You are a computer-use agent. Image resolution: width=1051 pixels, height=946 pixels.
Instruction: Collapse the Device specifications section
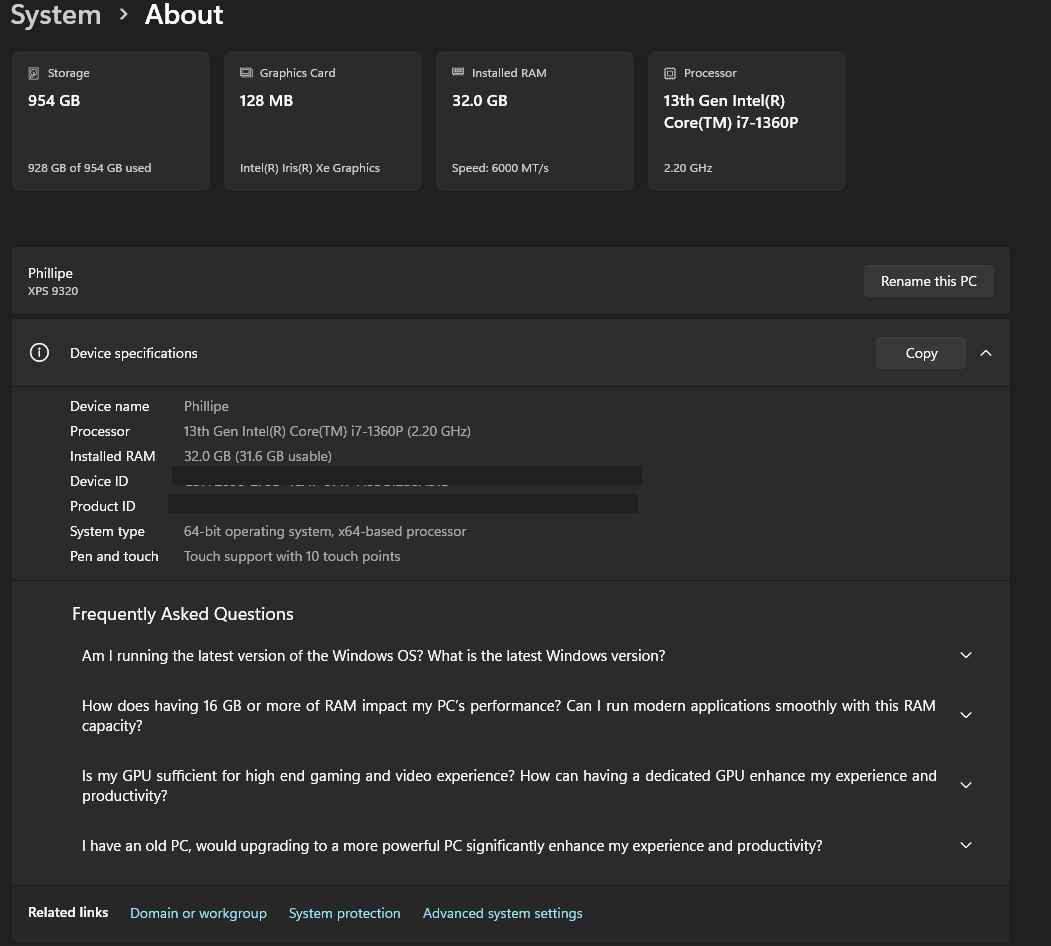click(986, 352)
